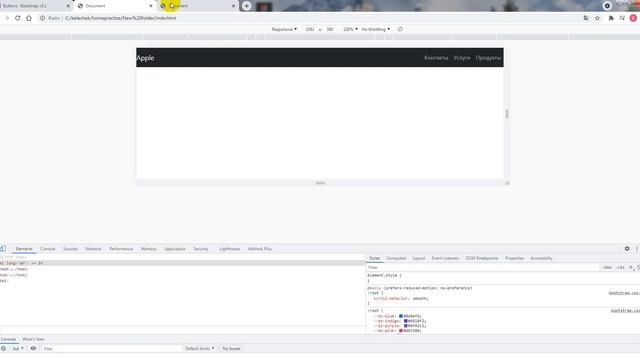Toggle the DevTools inspect element icon
This screenshot has height=360, width=640.
[3, 249]
